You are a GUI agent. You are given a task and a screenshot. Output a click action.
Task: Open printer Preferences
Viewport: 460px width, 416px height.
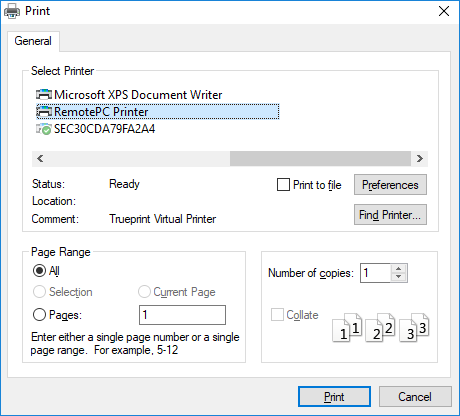(390, 185)
